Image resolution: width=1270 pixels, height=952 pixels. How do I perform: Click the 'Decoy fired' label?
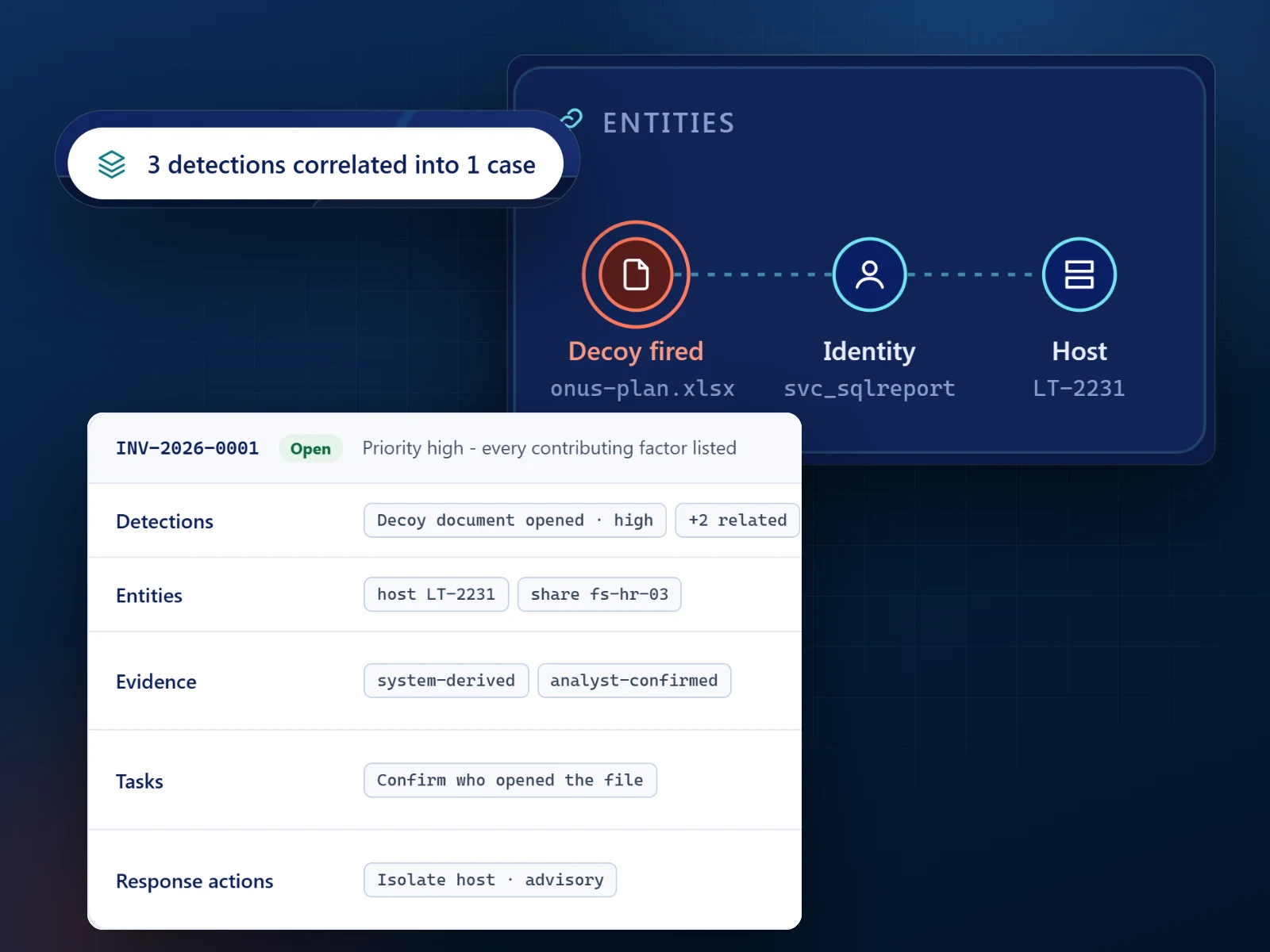(x=636, y=351)
